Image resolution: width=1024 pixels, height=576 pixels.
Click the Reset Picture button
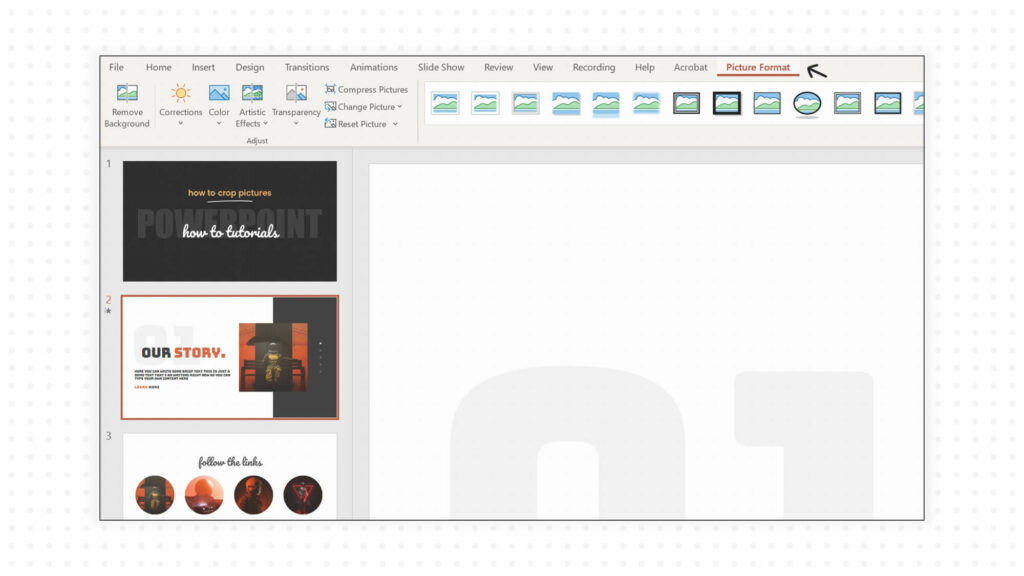click(x=356, y=123)
